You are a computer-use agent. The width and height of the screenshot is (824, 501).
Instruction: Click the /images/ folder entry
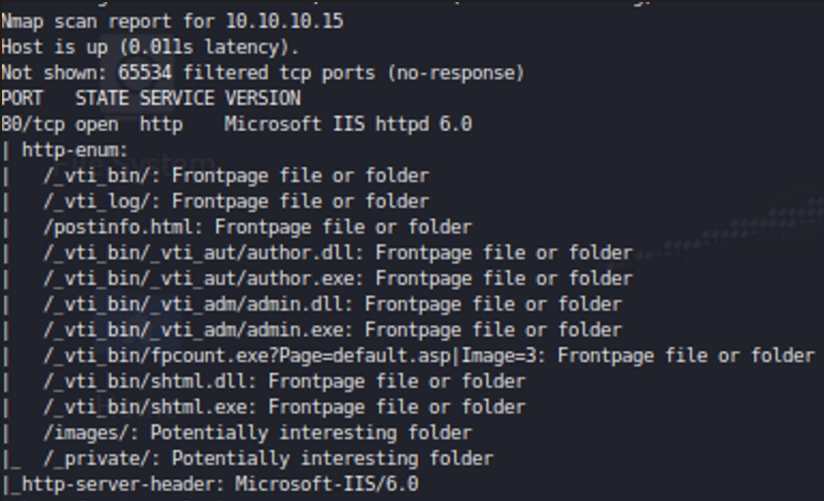pyautogui.click(x=85, y=433)
